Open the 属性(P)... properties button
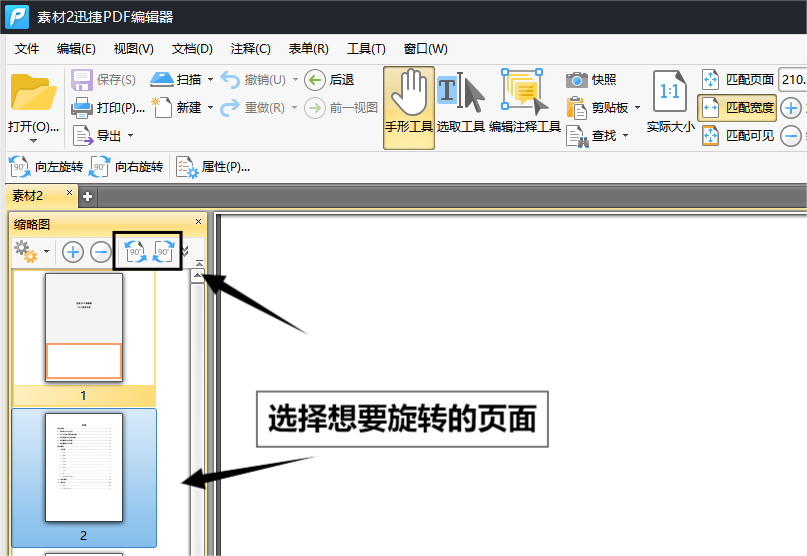Viewport: 807px width, 556px height. [x=213, y=167]
